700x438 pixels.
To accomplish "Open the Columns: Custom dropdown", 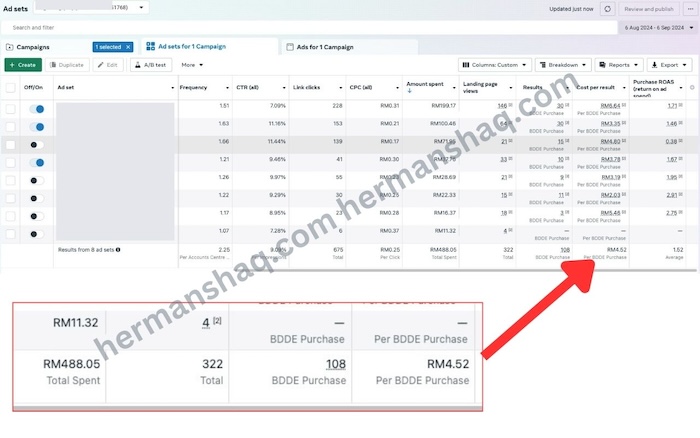I will pos(496,65).
